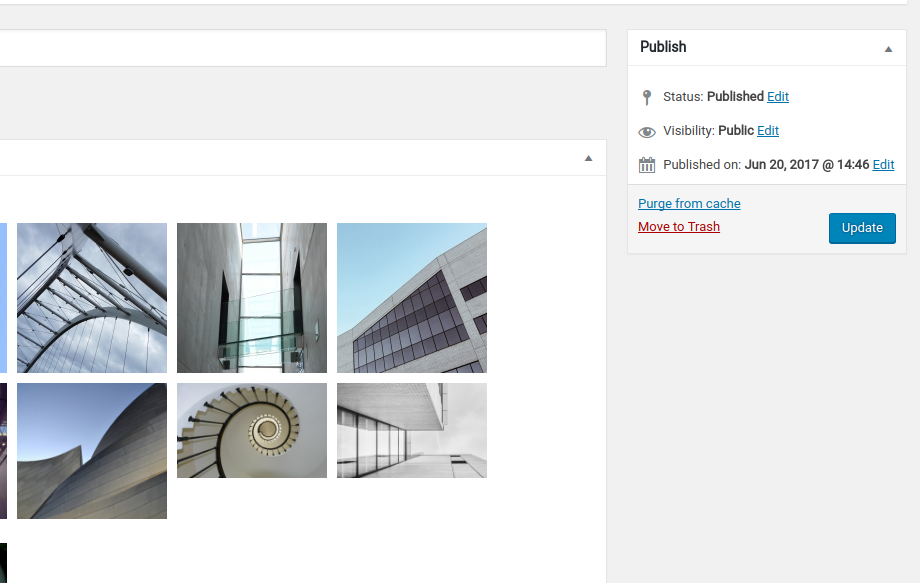Select the white modern terrace building thumbnail
920x583 pixels.
coord(412,430)
